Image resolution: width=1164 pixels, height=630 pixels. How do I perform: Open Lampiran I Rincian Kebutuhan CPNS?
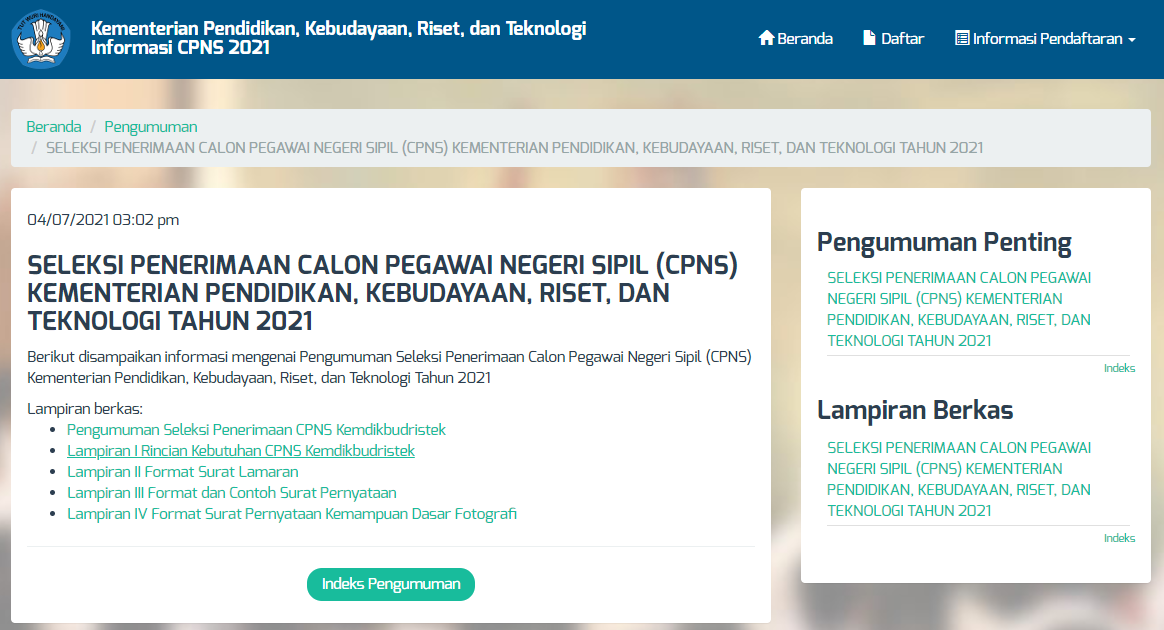[x=240, y=450]
